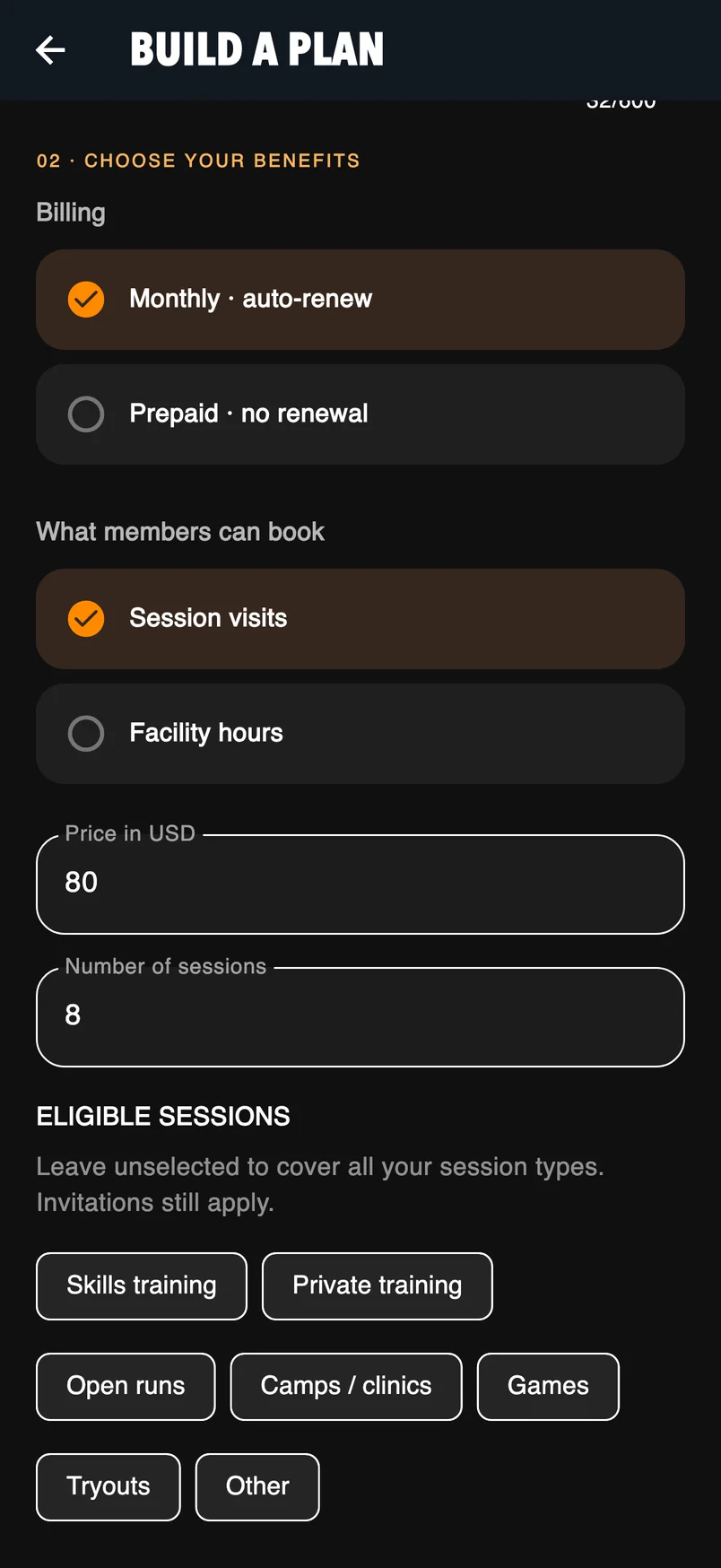Pick the Games session type
This screenshot has width=721, height=1568.
548,1387
